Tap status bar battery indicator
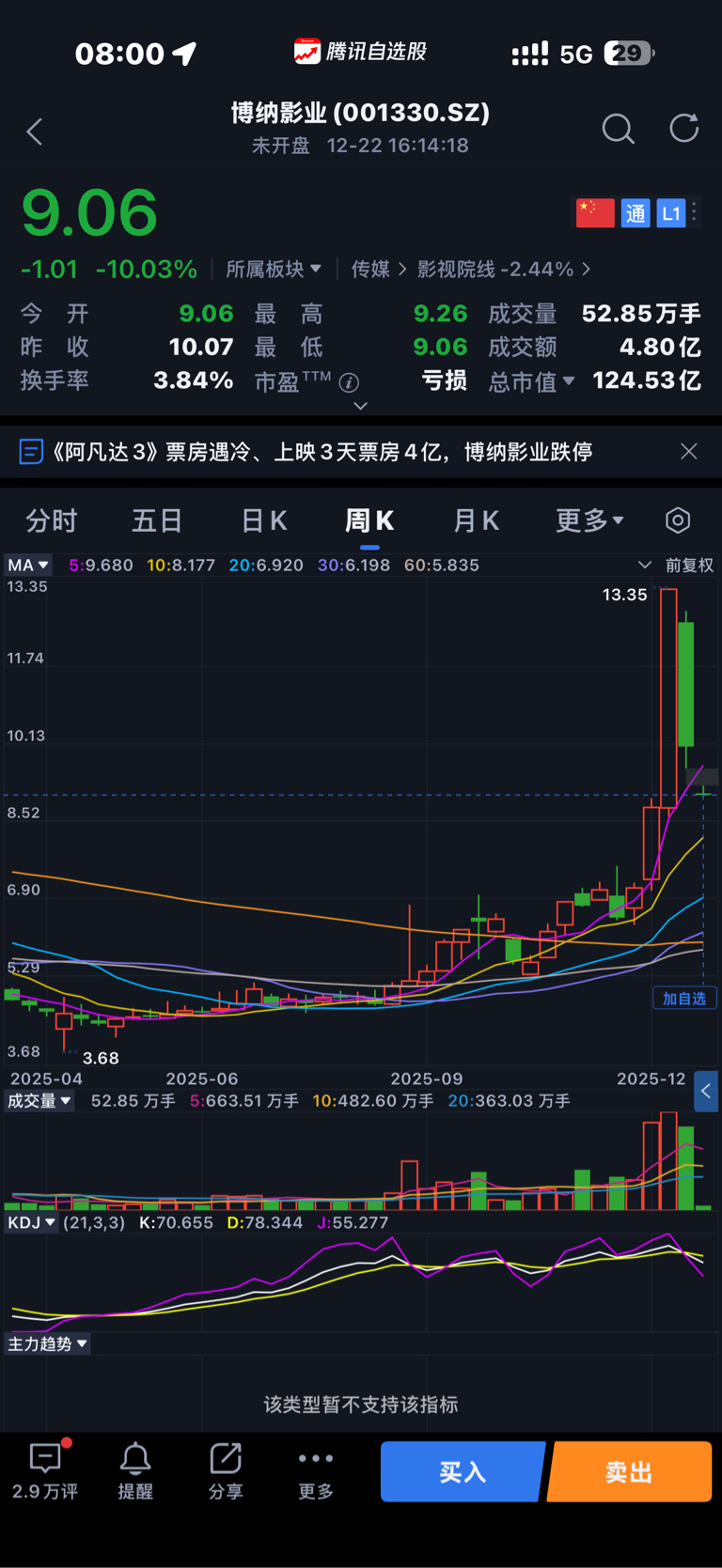This screenshot has width=722, height=1568. (628, 54)
